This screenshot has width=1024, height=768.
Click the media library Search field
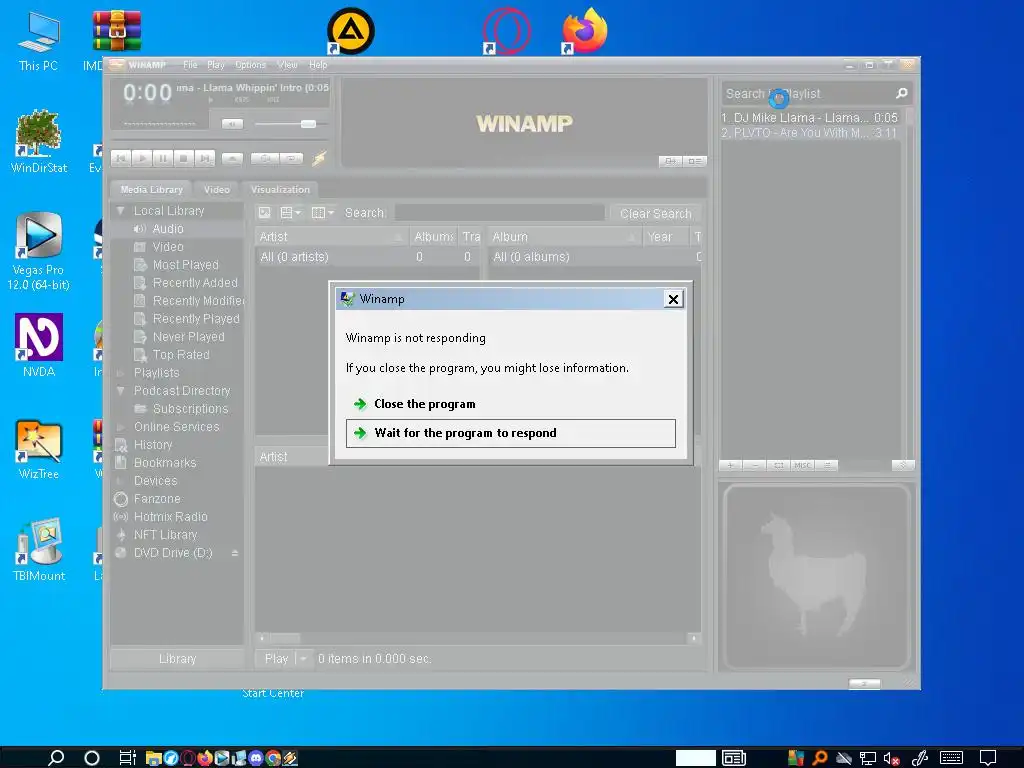point(500,213)
